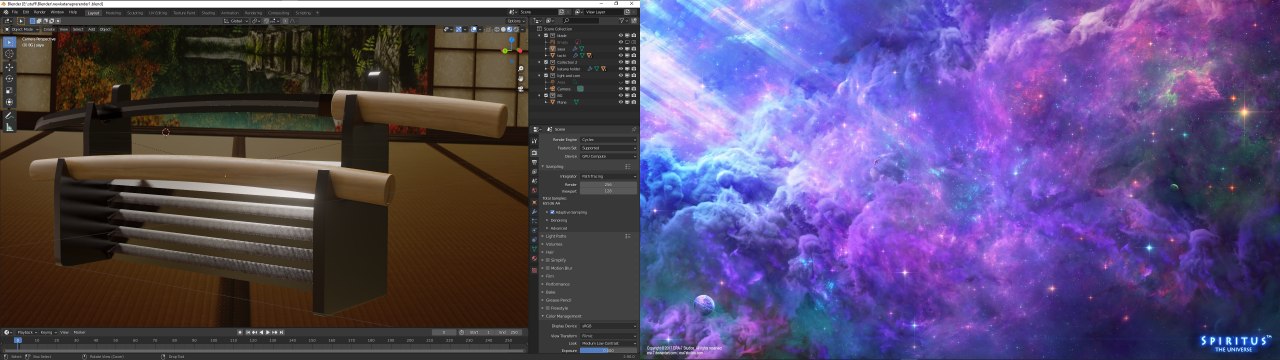
Task: Switch to the Shading workspace tab
Action: click(x=208, y=12)
